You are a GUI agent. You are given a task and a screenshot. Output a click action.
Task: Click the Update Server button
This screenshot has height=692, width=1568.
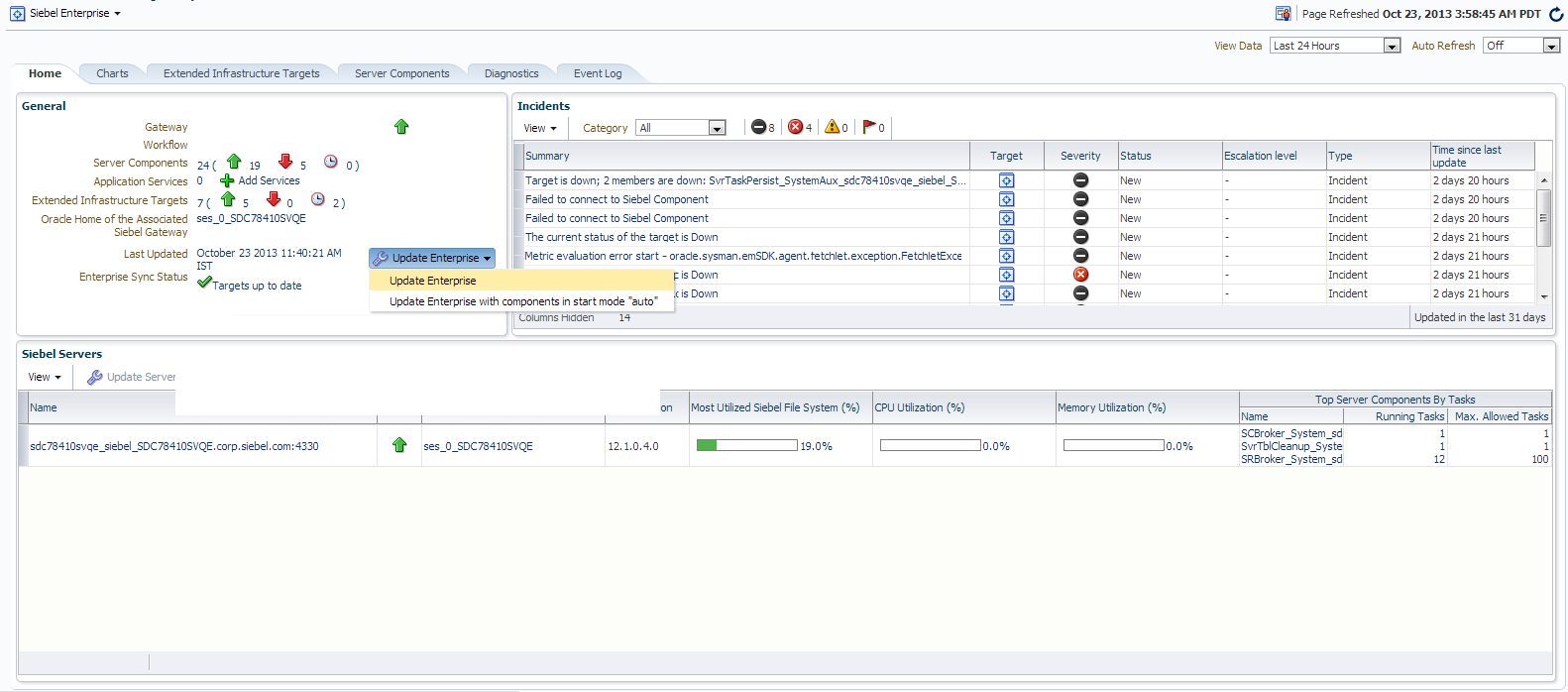[x=132, y=377]
